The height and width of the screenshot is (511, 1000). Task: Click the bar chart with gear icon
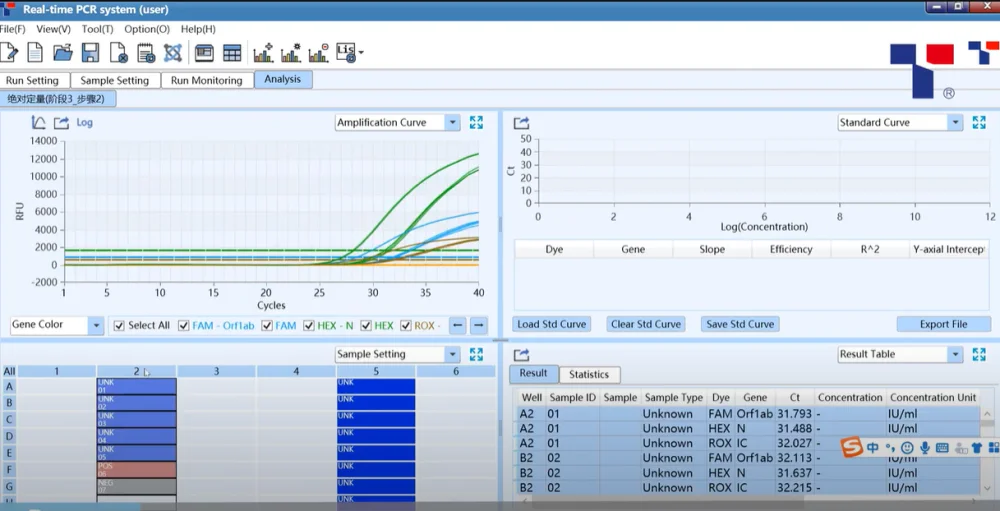point(291,52)
